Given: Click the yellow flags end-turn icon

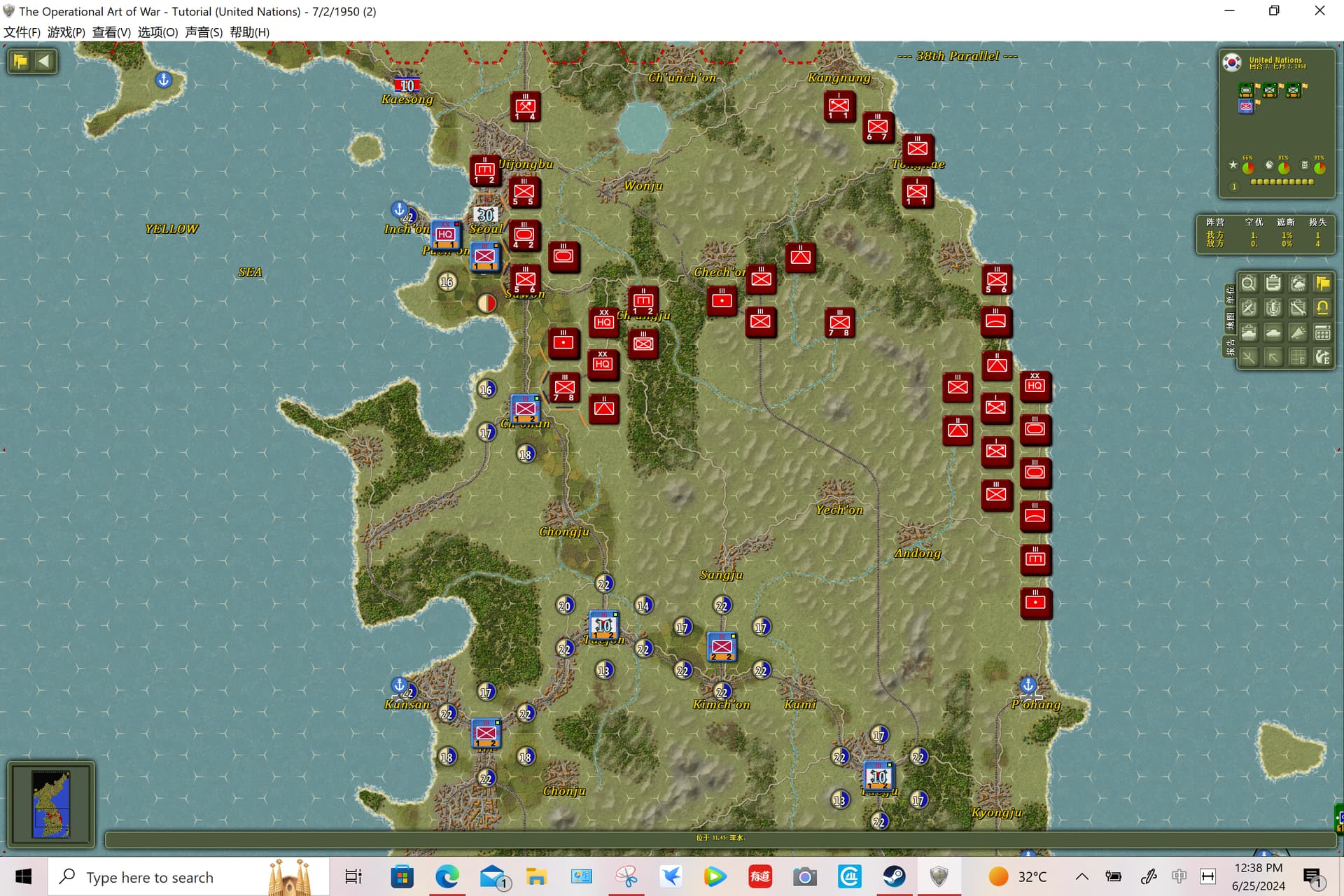Looking at the screenshot, I should [x=1322, y=283].
